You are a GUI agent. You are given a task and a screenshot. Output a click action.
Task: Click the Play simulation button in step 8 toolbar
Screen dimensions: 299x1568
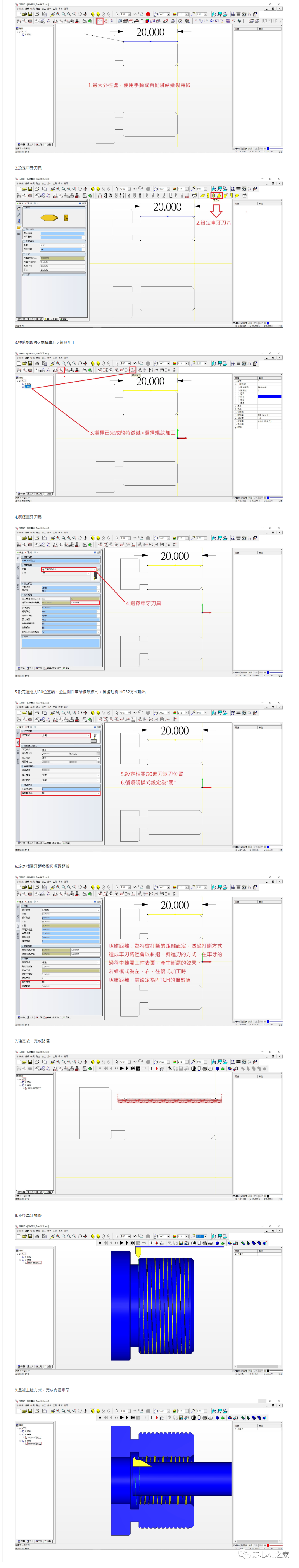tap(122, 1243)
